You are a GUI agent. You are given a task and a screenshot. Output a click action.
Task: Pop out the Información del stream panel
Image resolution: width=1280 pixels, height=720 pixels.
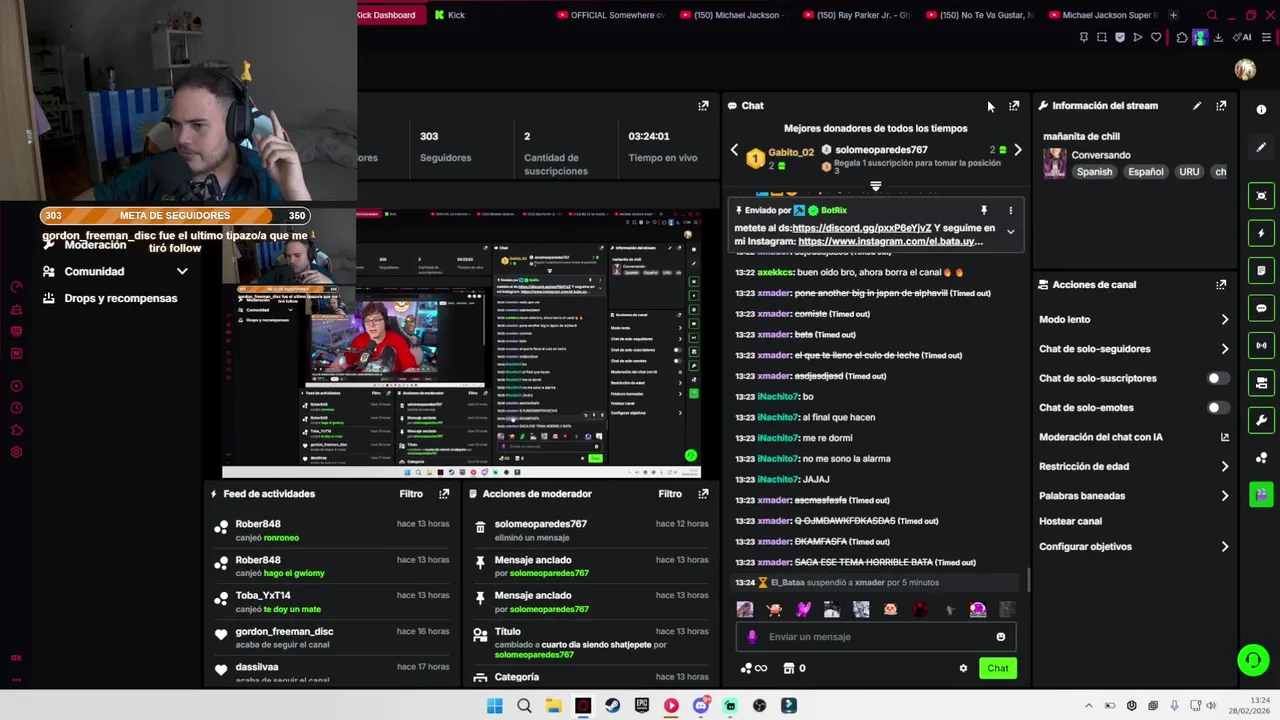tap(1221, 105)
